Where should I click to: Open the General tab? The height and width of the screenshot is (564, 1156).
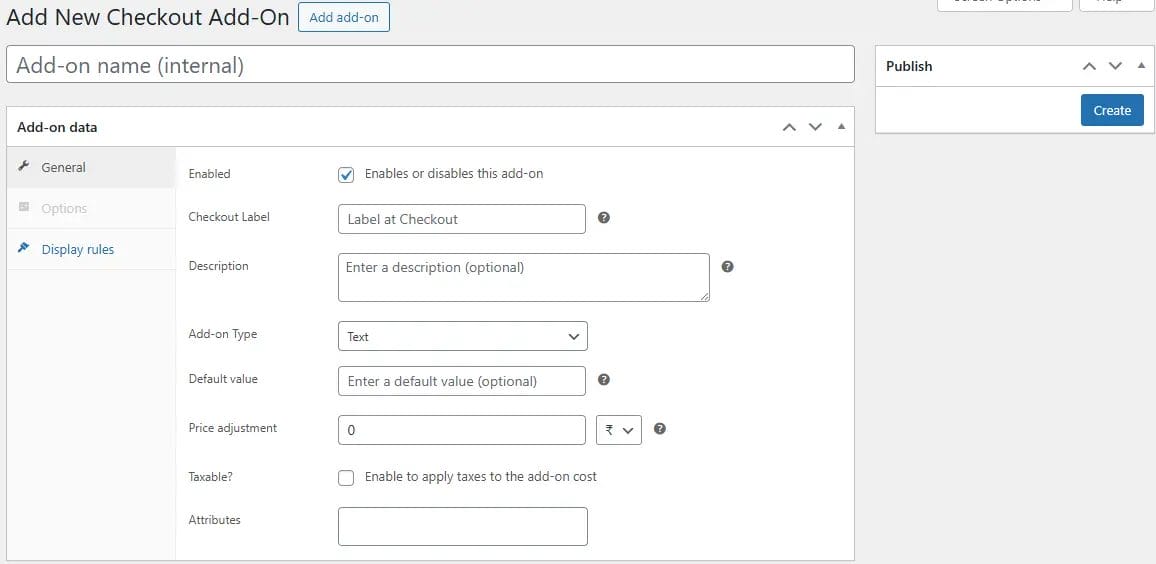[91, 167]
